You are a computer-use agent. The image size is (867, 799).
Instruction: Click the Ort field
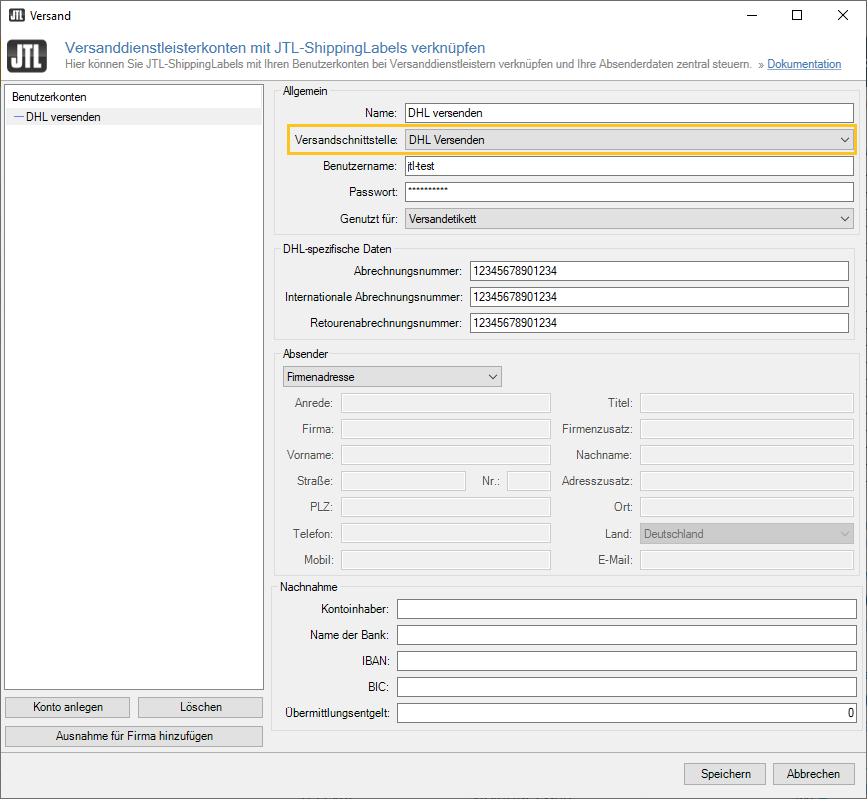746,507
